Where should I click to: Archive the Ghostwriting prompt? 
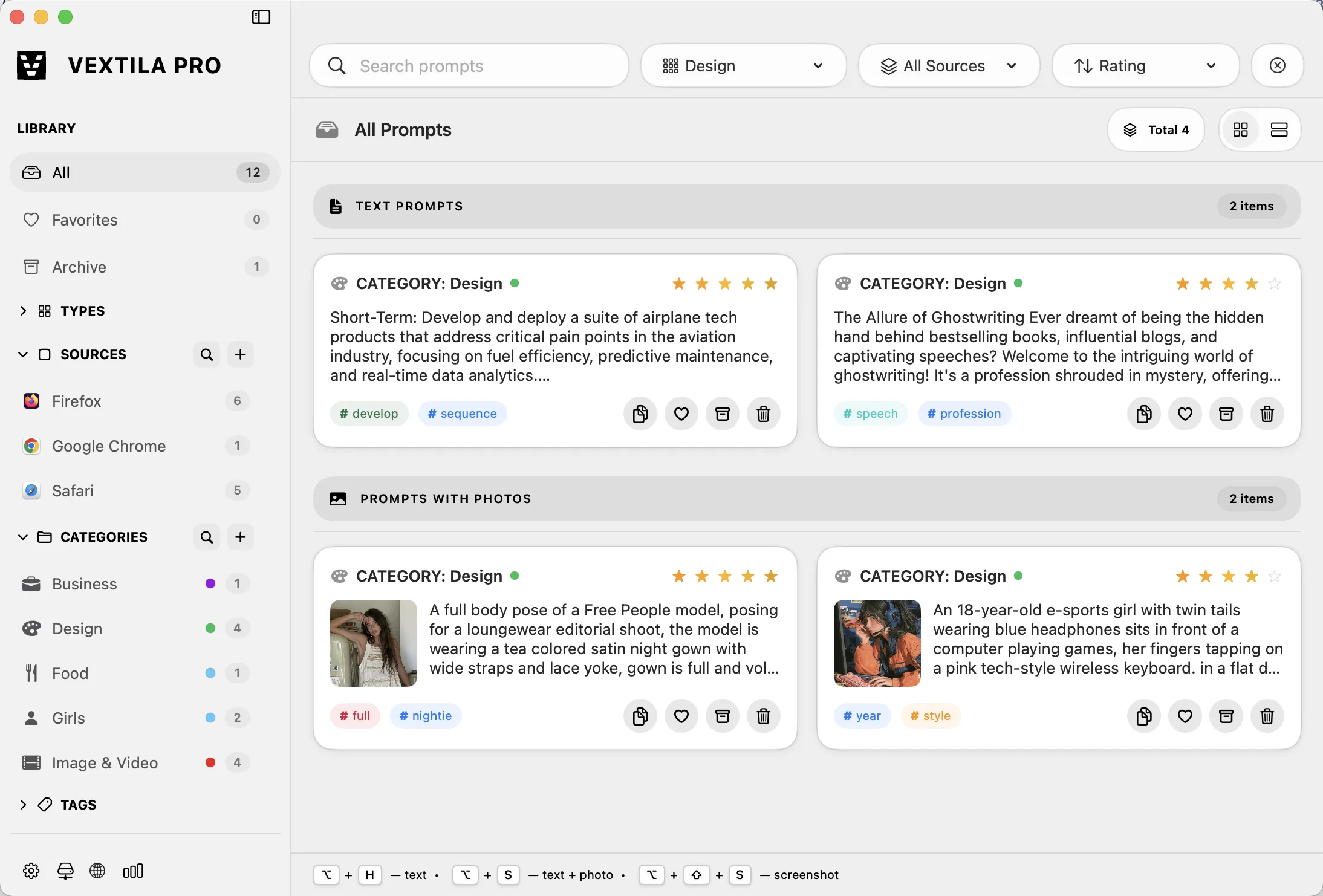click(1226, 414)
